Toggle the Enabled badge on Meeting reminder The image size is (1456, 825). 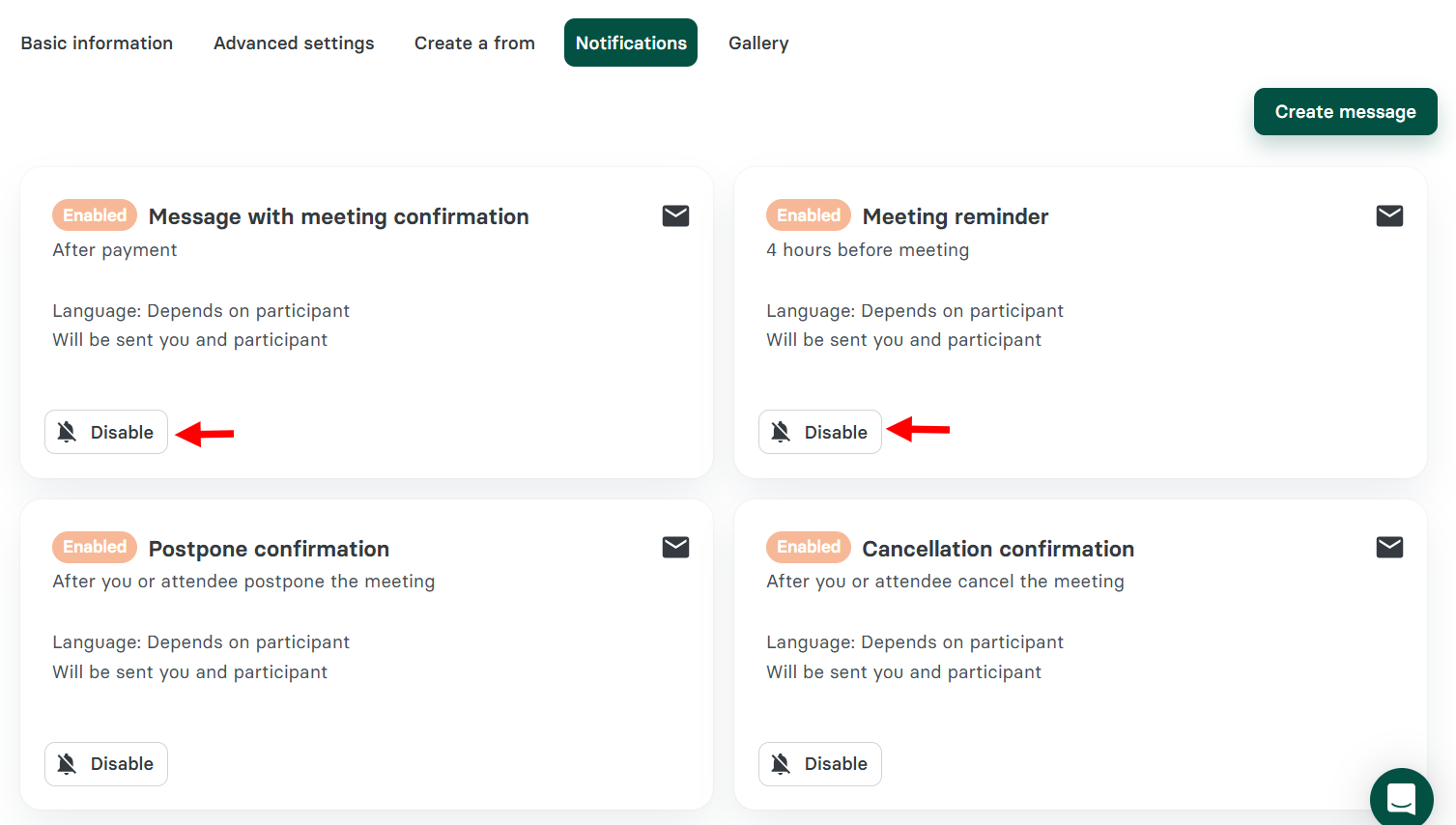[x=808, y=214]
